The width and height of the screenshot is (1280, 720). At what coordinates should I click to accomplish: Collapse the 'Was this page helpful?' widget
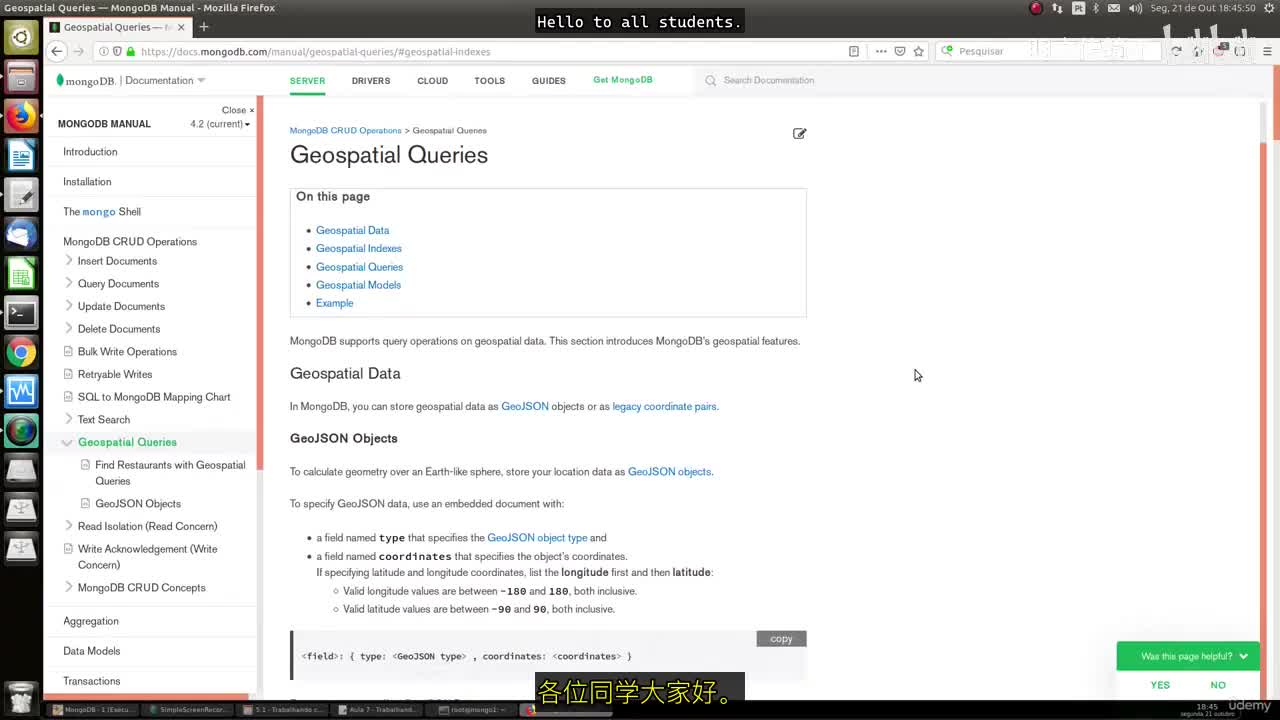pyautogui.click(x=1243, y=656)
